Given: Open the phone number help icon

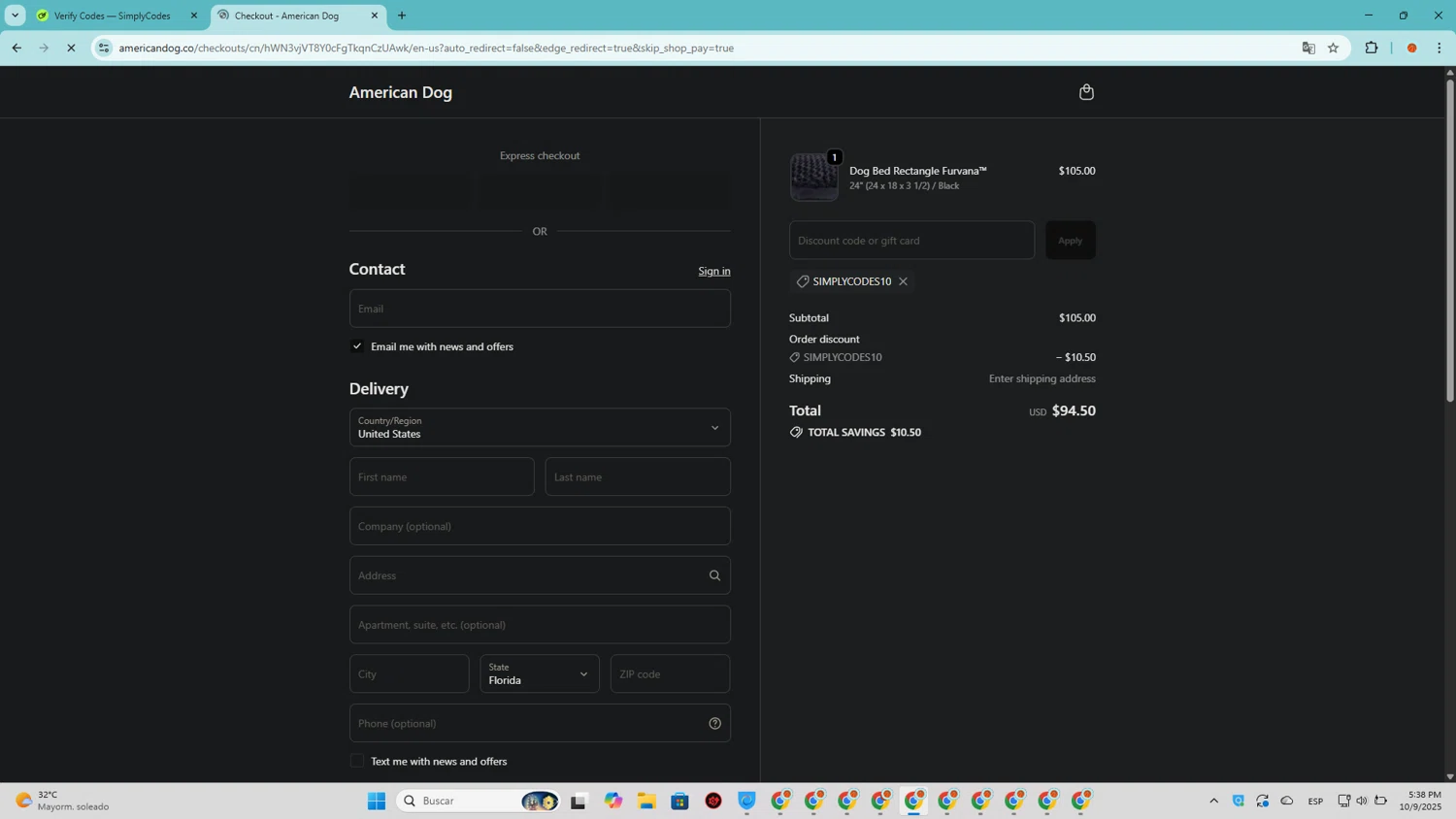Looking at the screenshot, I should point(714,723).
